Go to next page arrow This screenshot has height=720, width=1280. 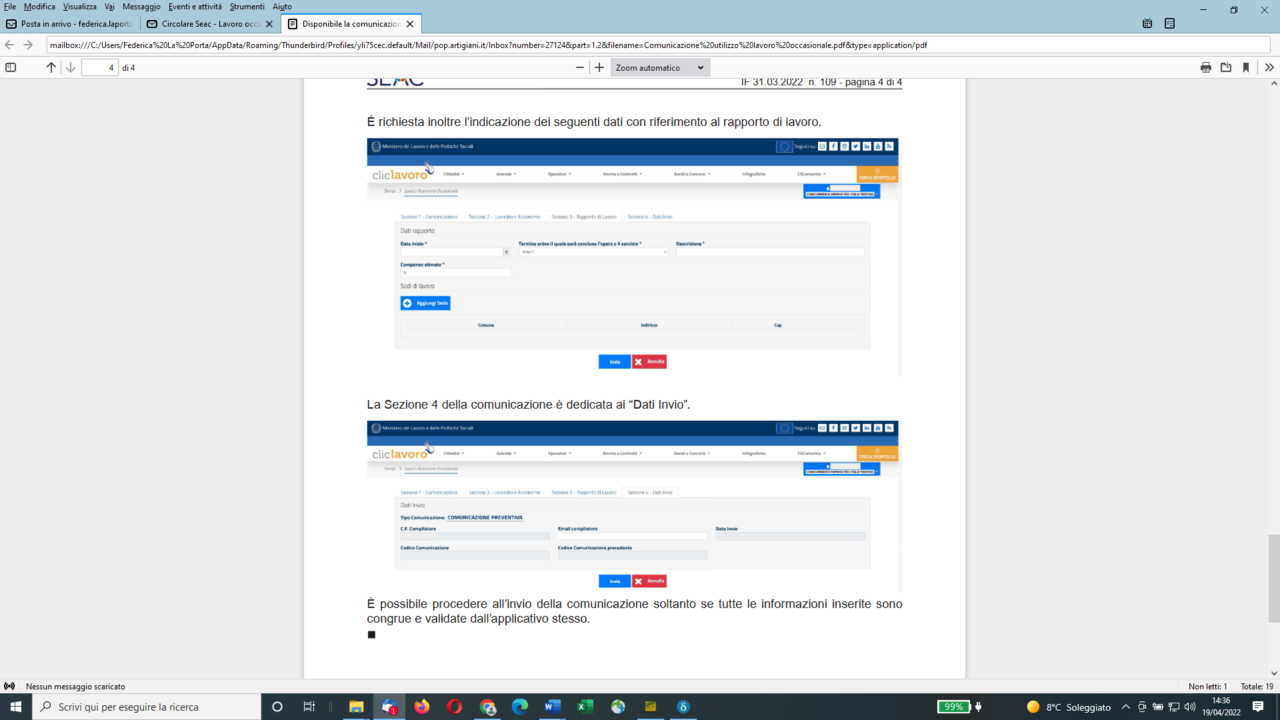[70, 68]
